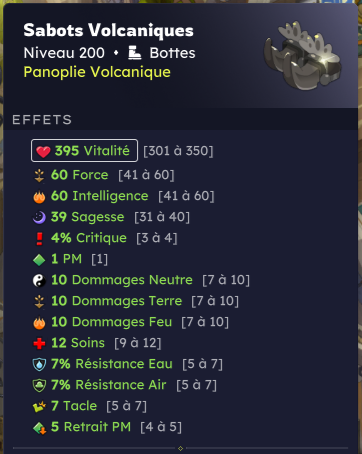Click the flame icon beside Intelligence

pyautogui.click(x=39, y=196)
